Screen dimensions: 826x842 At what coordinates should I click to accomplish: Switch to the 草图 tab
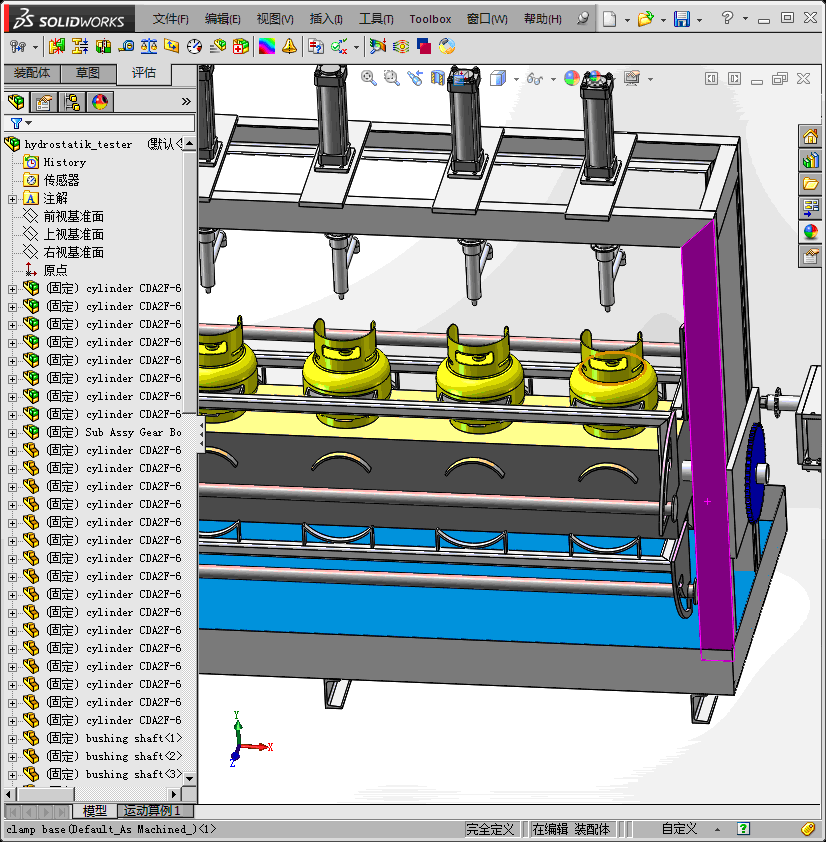88,73
